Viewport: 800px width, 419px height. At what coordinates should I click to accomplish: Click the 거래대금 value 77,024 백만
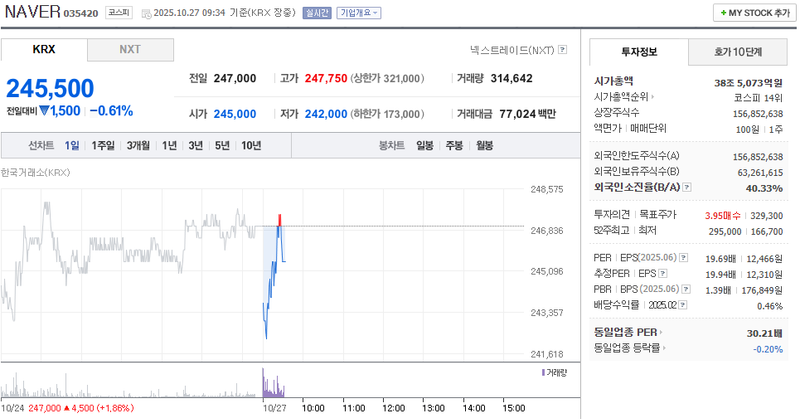[528, 114]
